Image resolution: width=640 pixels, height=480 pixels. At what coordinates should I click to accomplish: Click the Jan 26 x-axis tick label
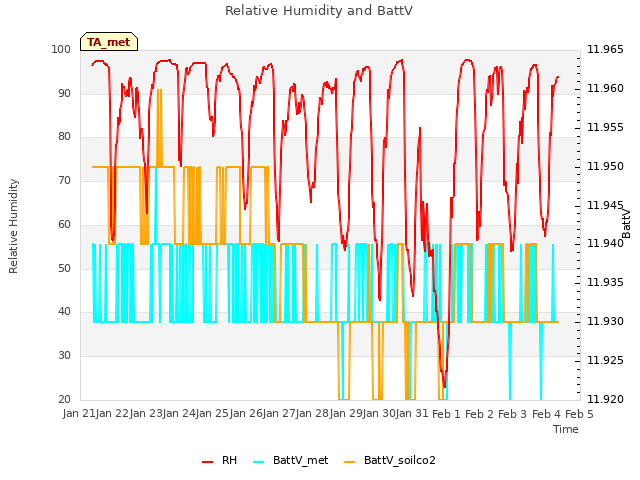[x=246, y=414]
